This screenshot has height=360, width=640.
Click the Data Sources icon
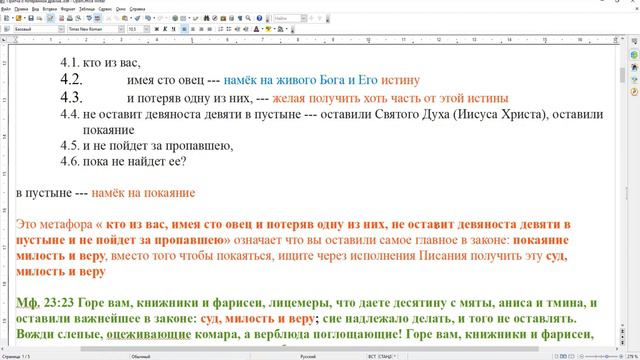tap(231, 18)
